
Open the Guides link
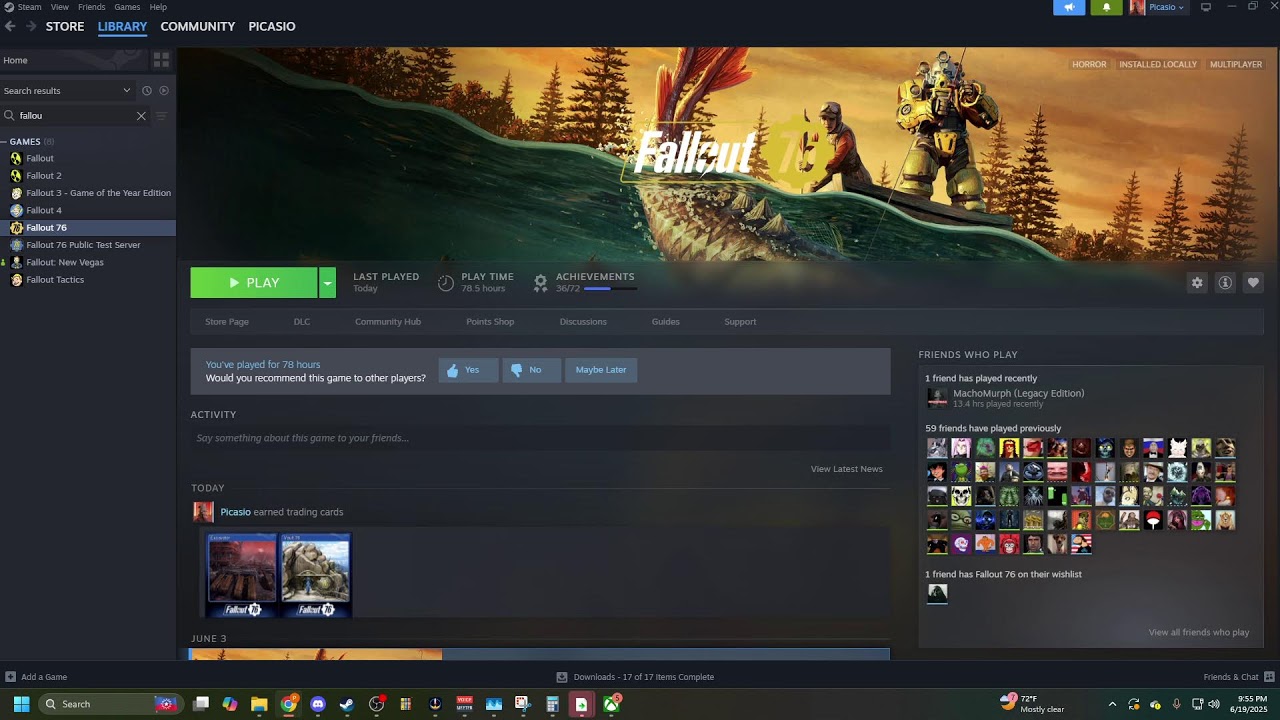pyautogui.click(x=666, y=322)
